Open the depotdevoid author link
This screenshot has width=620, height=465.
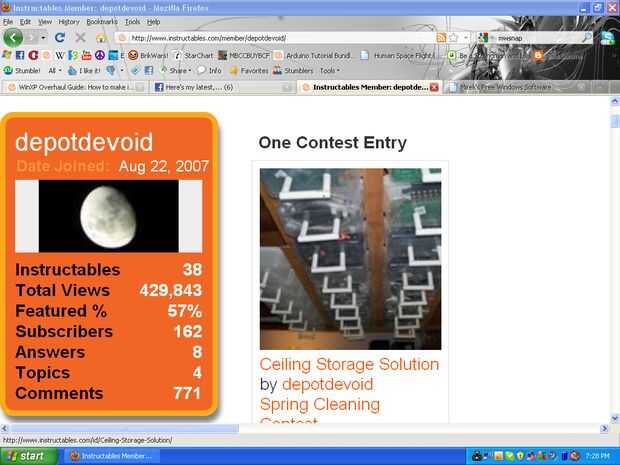click(327, 384)
